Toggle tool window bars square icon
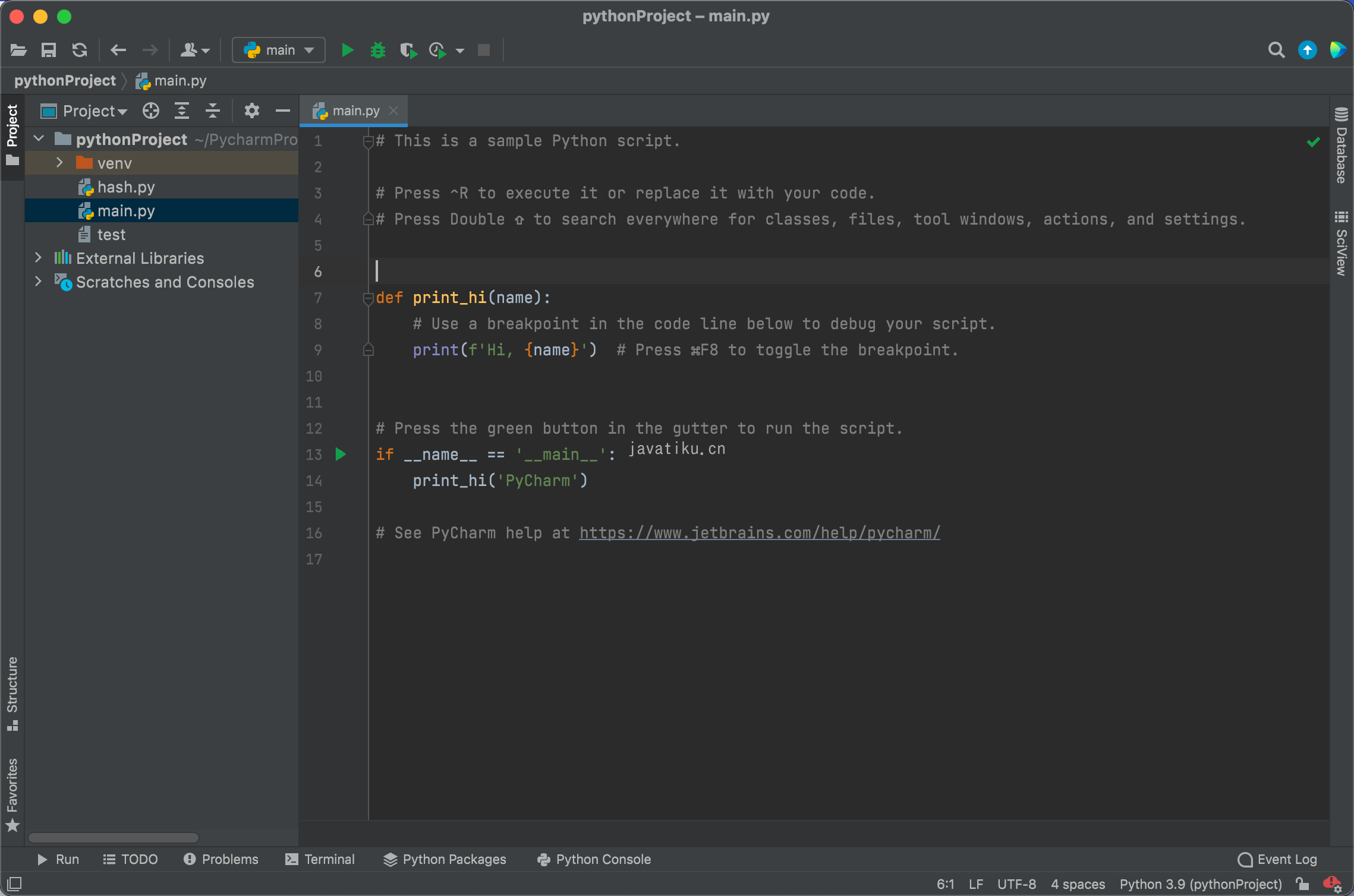Viewport: 1354px width, 896px height. click(x=14, y=884)
